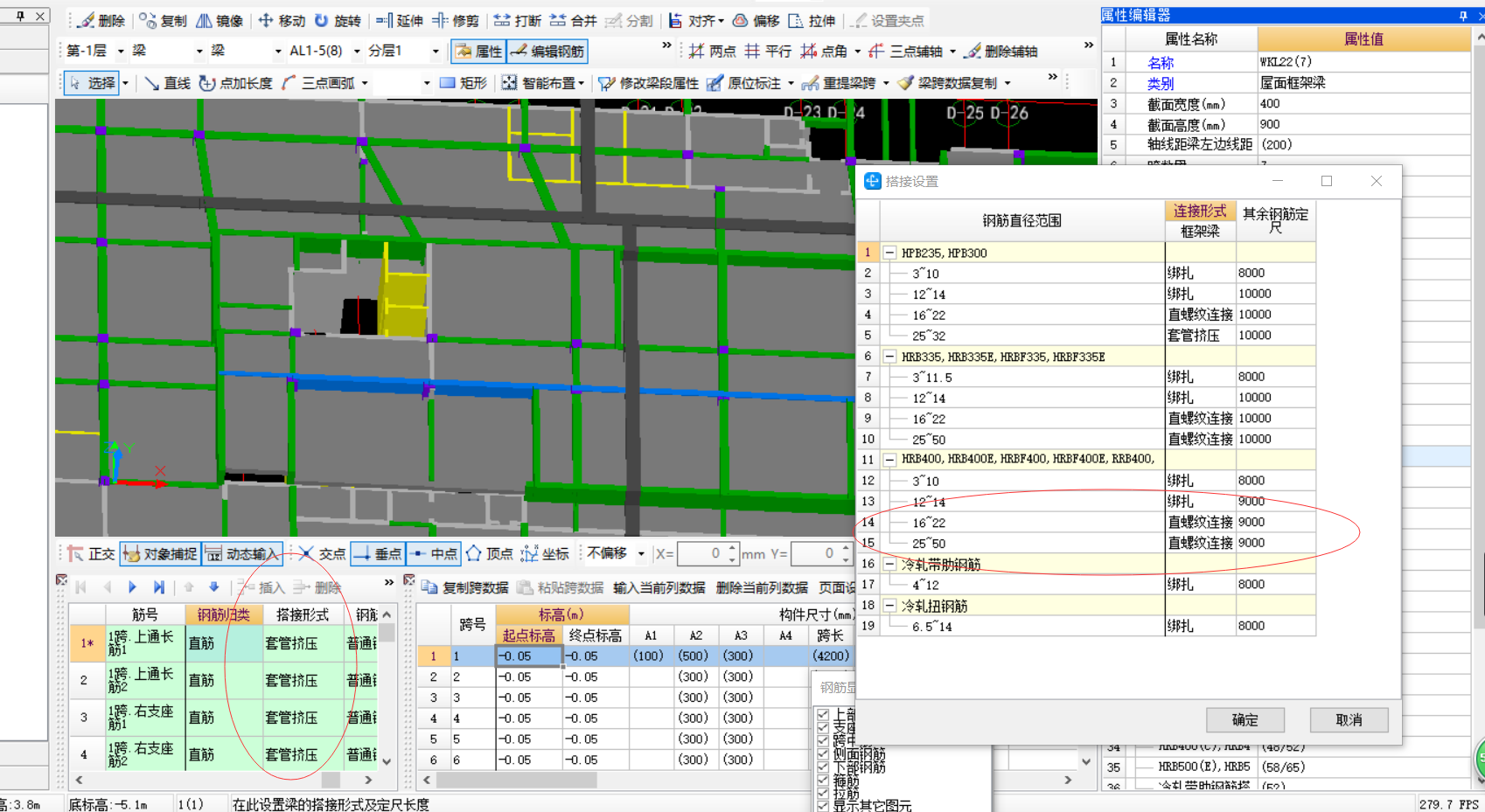Select the 修剪 (Trim) tool
The height and width of the screenshot is (812, 1485).
(456, 20)
